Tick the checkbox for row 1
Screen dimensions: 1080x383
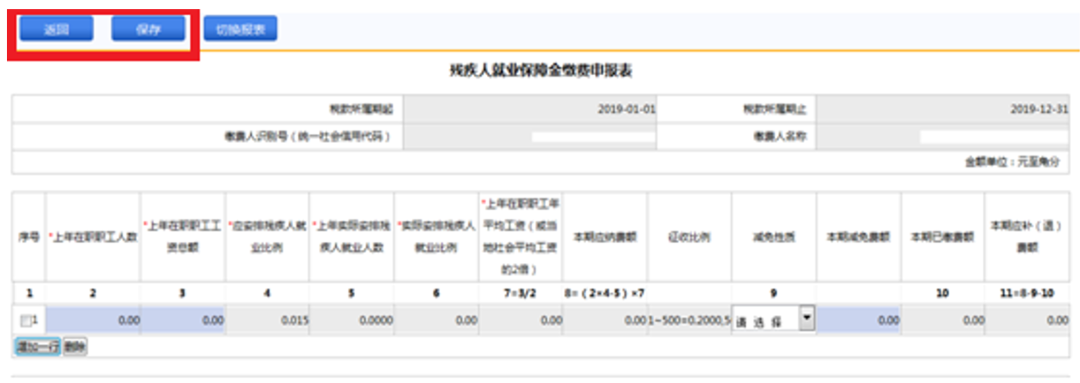point(25,320)
